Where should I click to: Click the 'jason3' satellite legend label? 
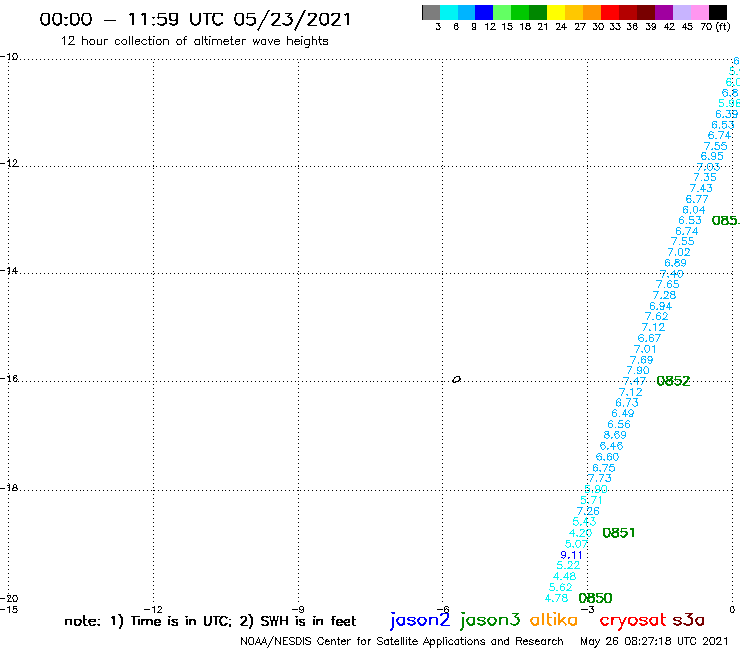pos(490,620)
